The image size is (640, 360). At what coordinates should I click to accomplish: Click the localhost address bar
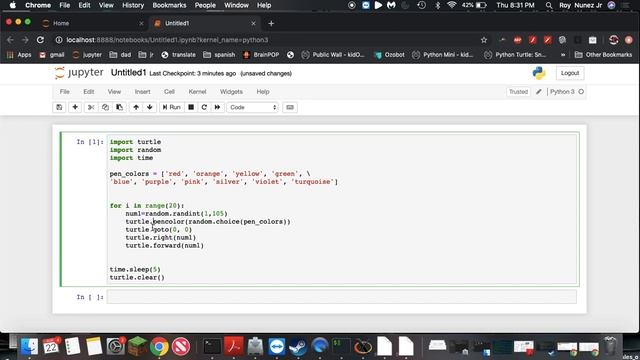pos(265,40)
